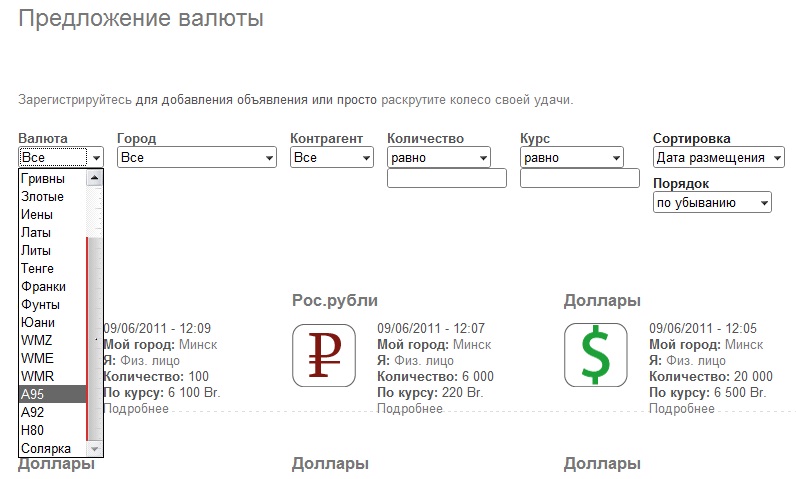Click the Russian ruble currency icon
The image size is (796, 479).
[x=324, y=354]
